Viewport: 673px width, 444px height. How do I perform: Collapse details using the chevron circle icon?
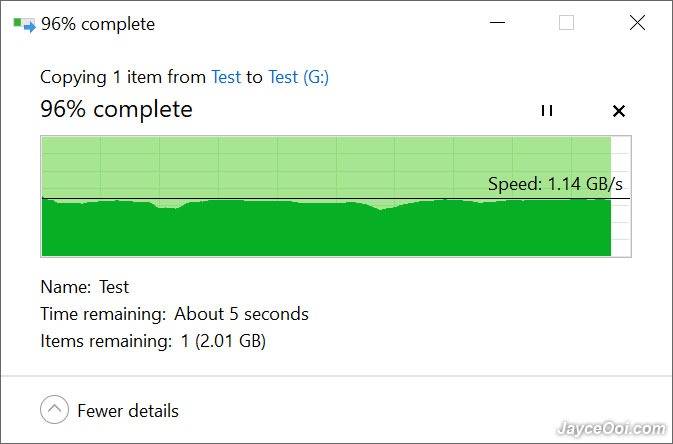(x=55, y=409)
